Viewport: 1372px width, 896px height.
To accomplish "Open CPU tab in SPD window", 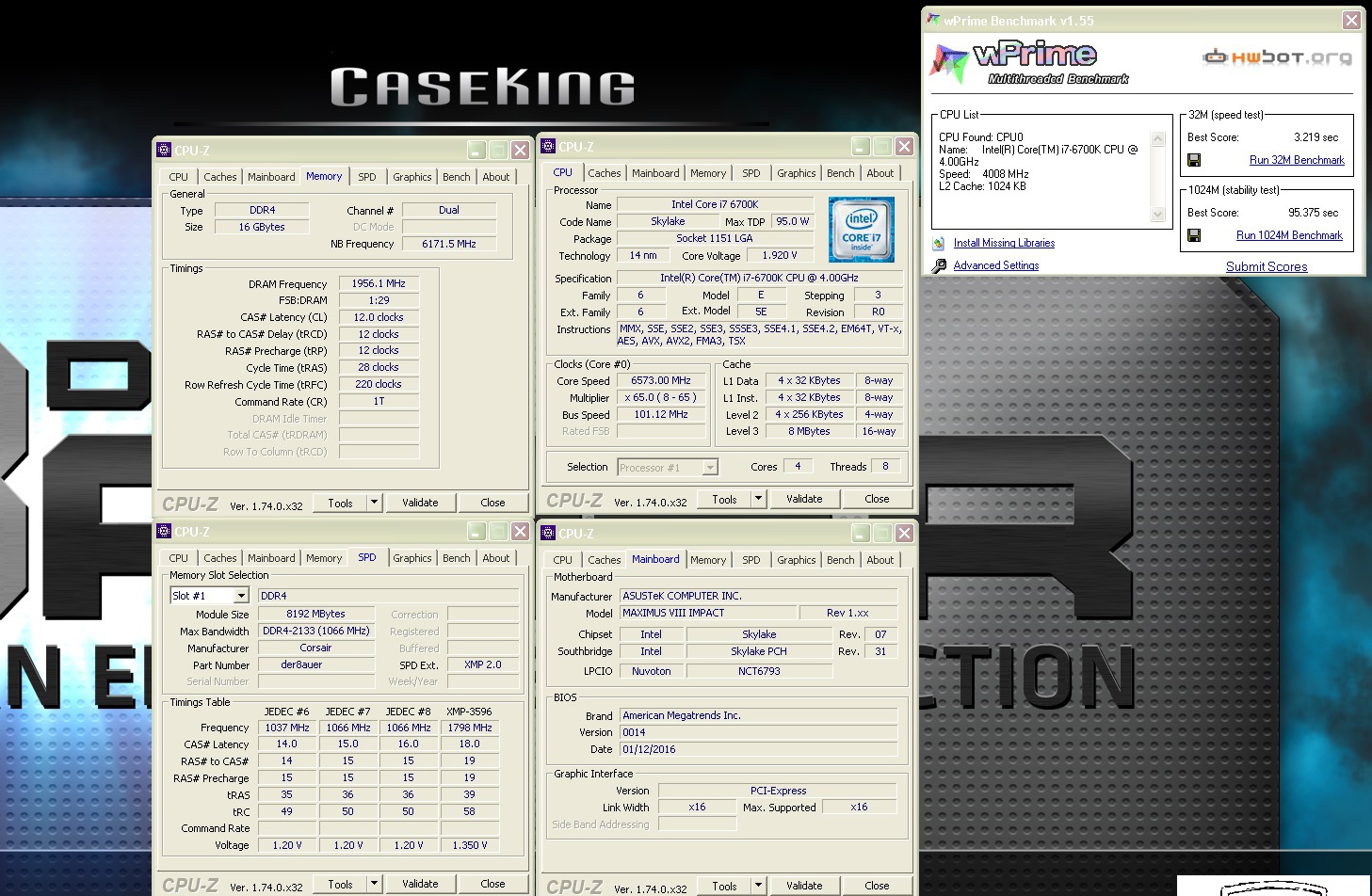I will pyautogui.click(x=179, y=558).
